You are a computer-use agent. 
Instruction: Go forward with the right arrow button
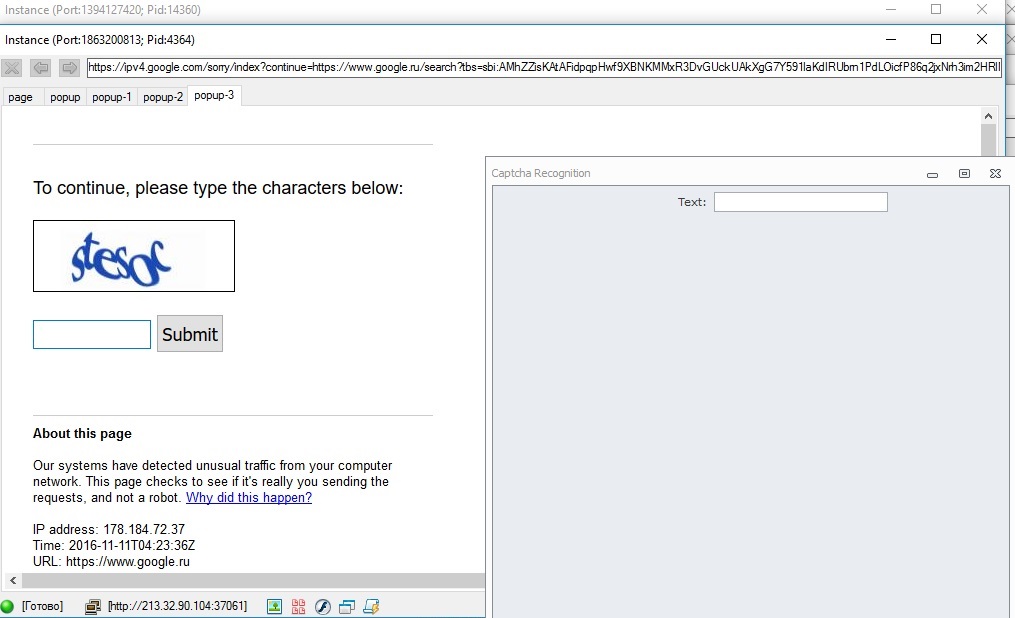(x=69, y=67)
